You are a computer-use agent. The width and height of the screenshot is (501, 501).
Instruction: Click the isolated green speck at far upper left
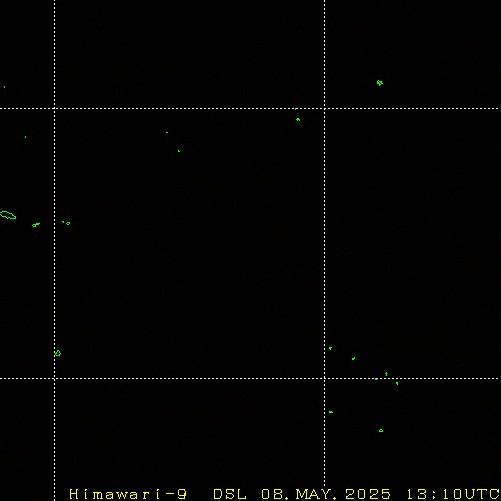[4, 87]
